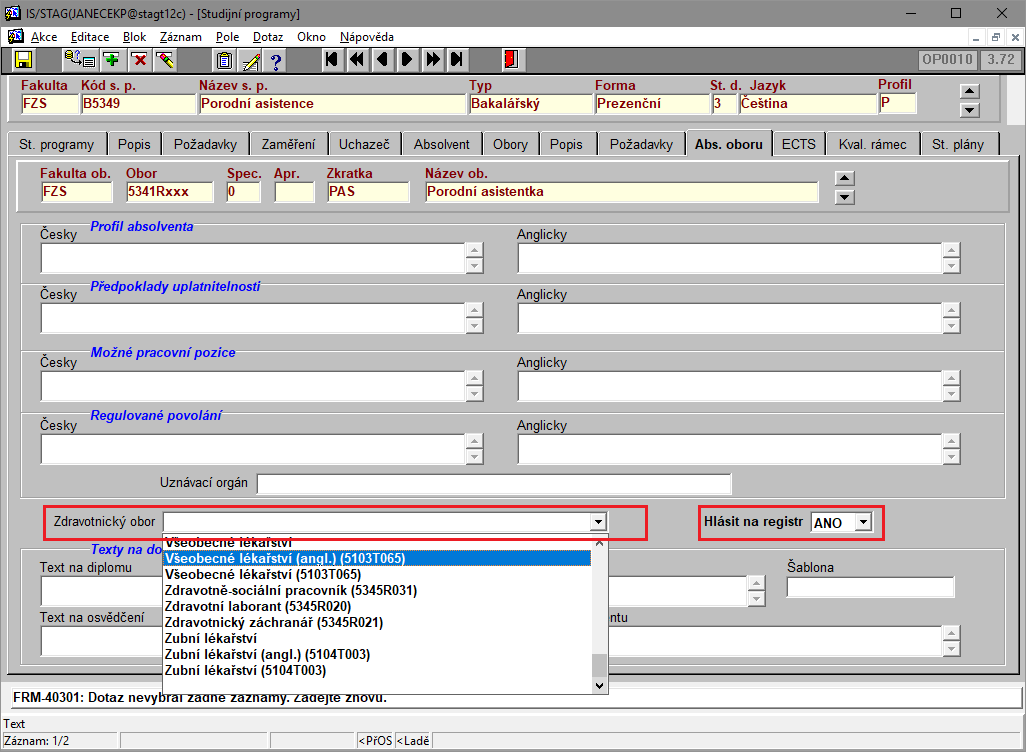Switch to the St. plány tab
The image size is (1027, 752).
pos(958,144)
